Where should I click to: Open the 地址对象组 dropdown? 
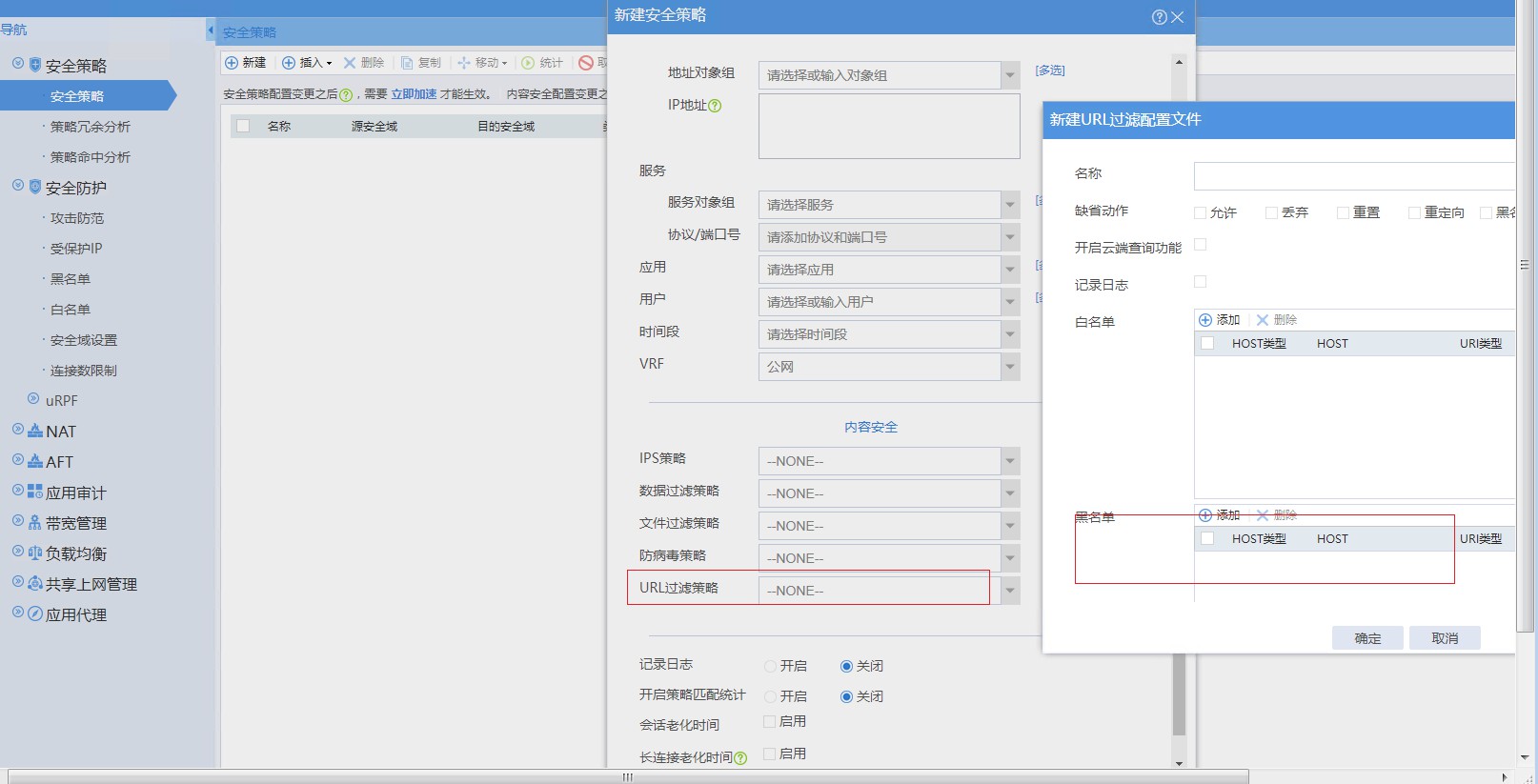pos(1010,75)
